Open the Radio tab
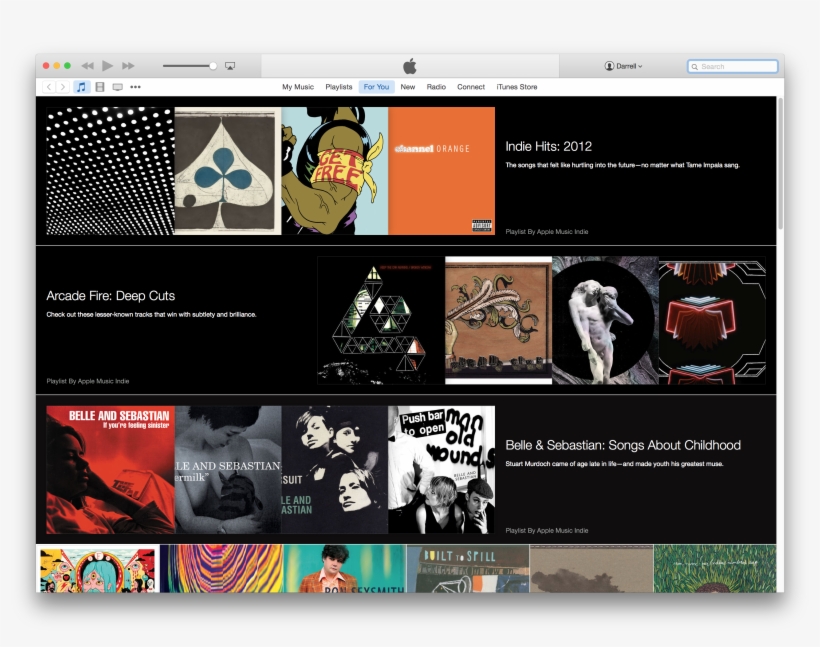Viewport: 820px width, 647px height. 436,87
